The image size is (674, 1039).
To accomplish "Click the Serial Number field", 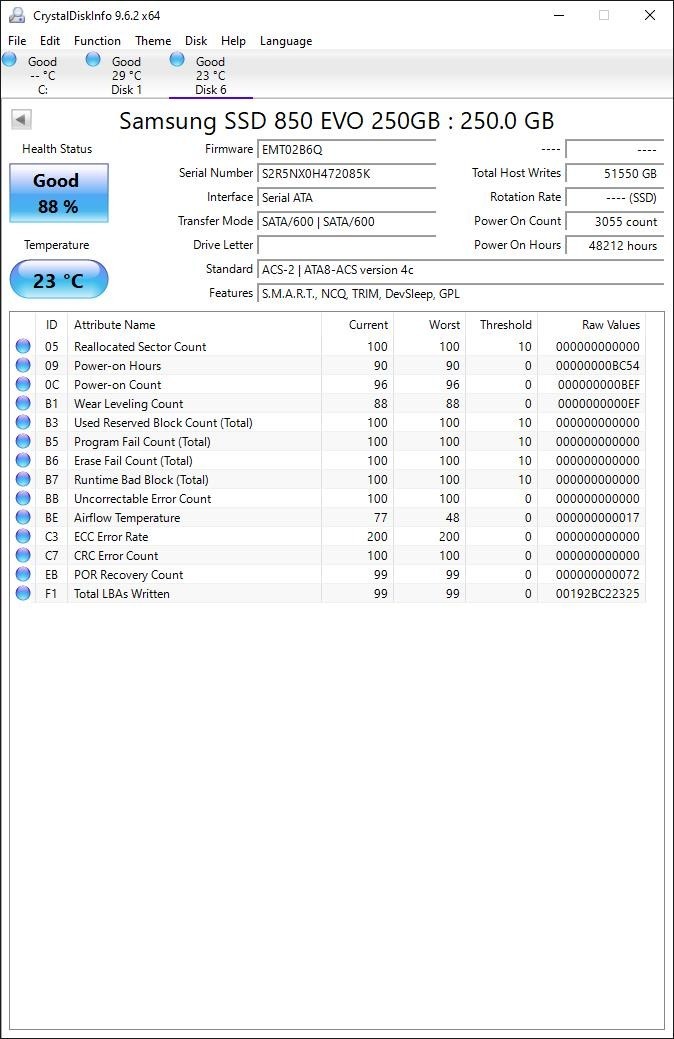I will click(347, 174).
